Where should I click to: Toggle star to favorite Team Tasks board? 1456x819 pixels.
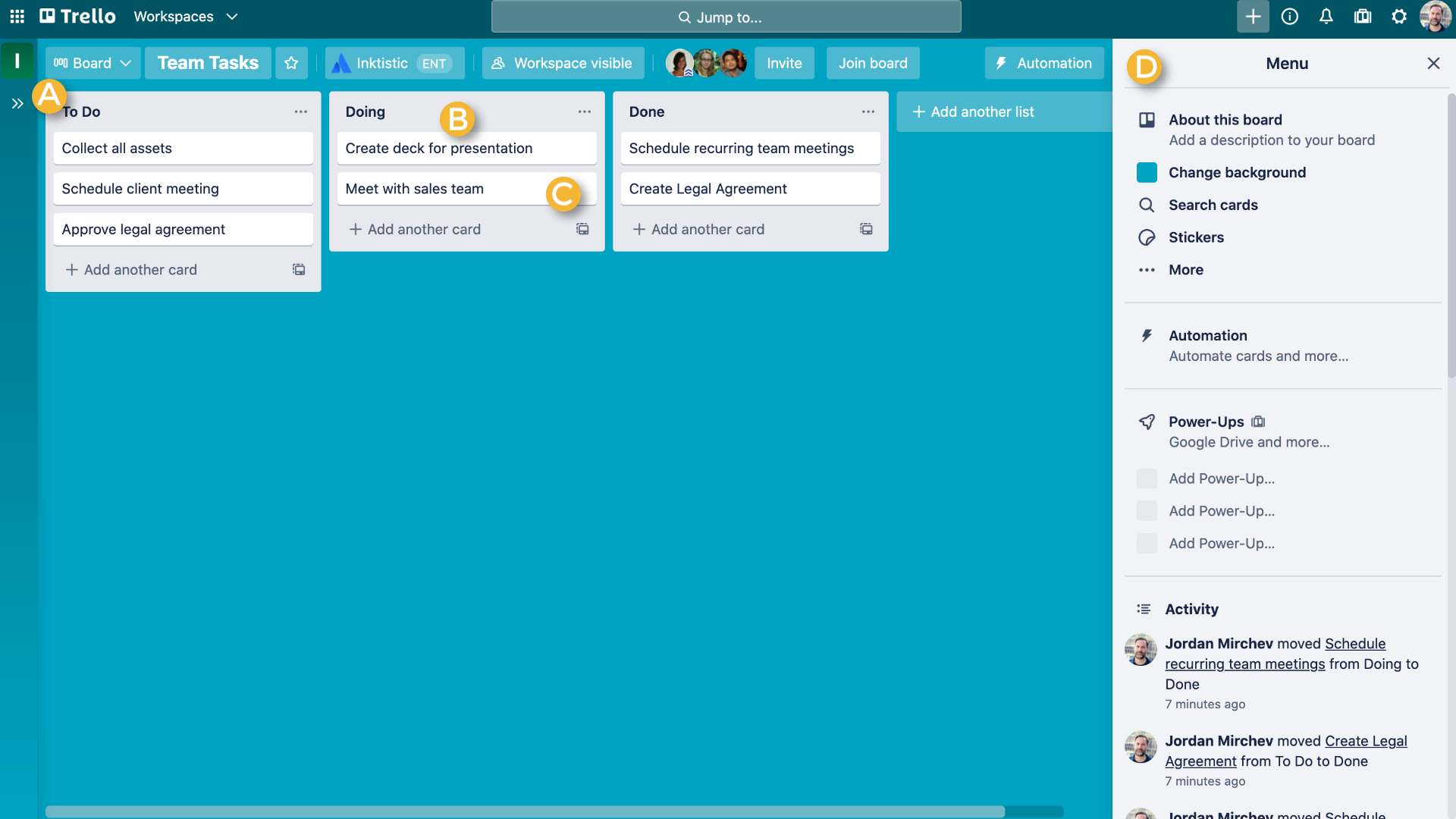click(292, 63)
